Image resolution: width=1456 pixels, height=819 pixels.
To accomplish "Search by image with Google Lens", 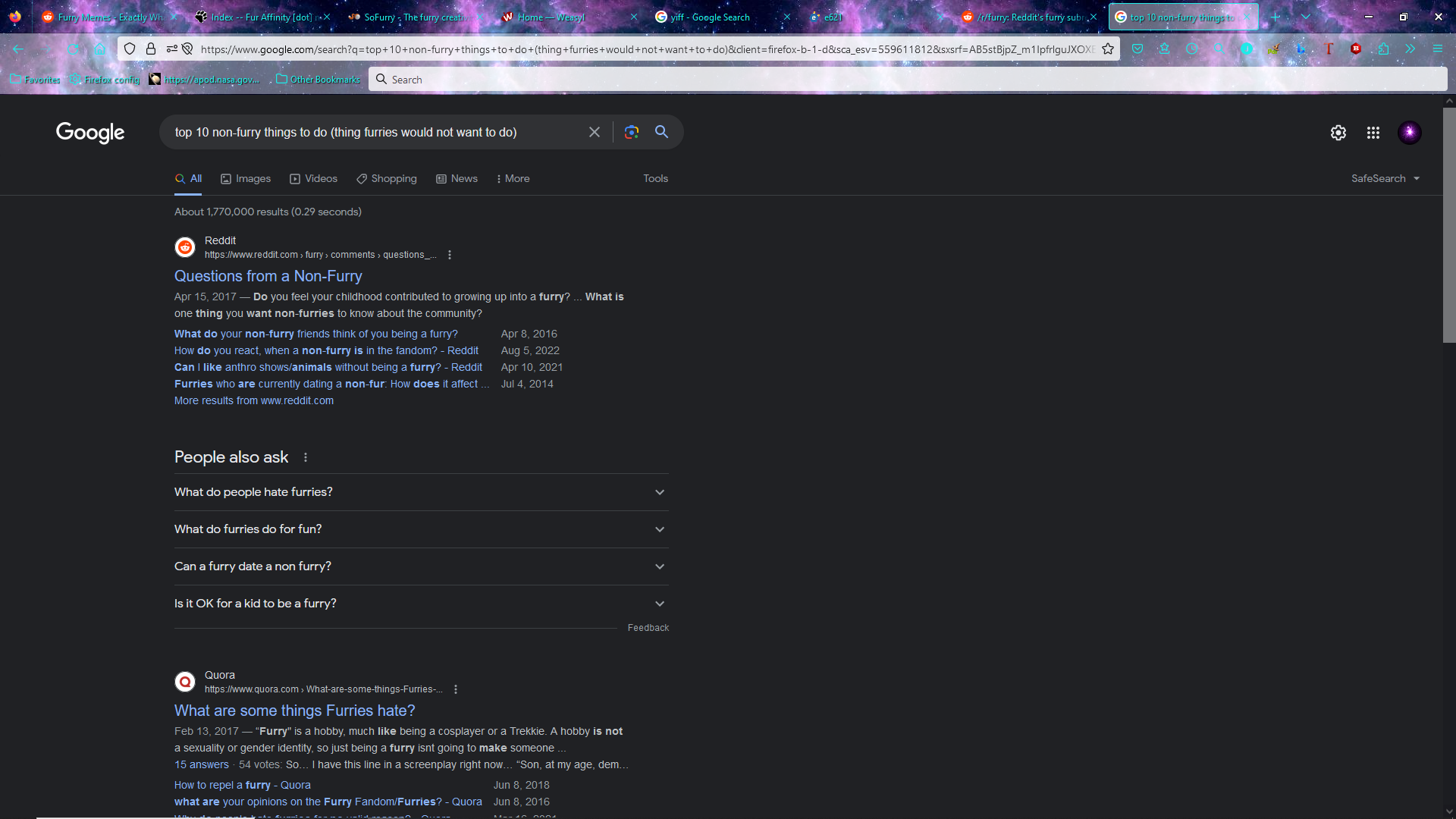I will (x=632, y=132).
